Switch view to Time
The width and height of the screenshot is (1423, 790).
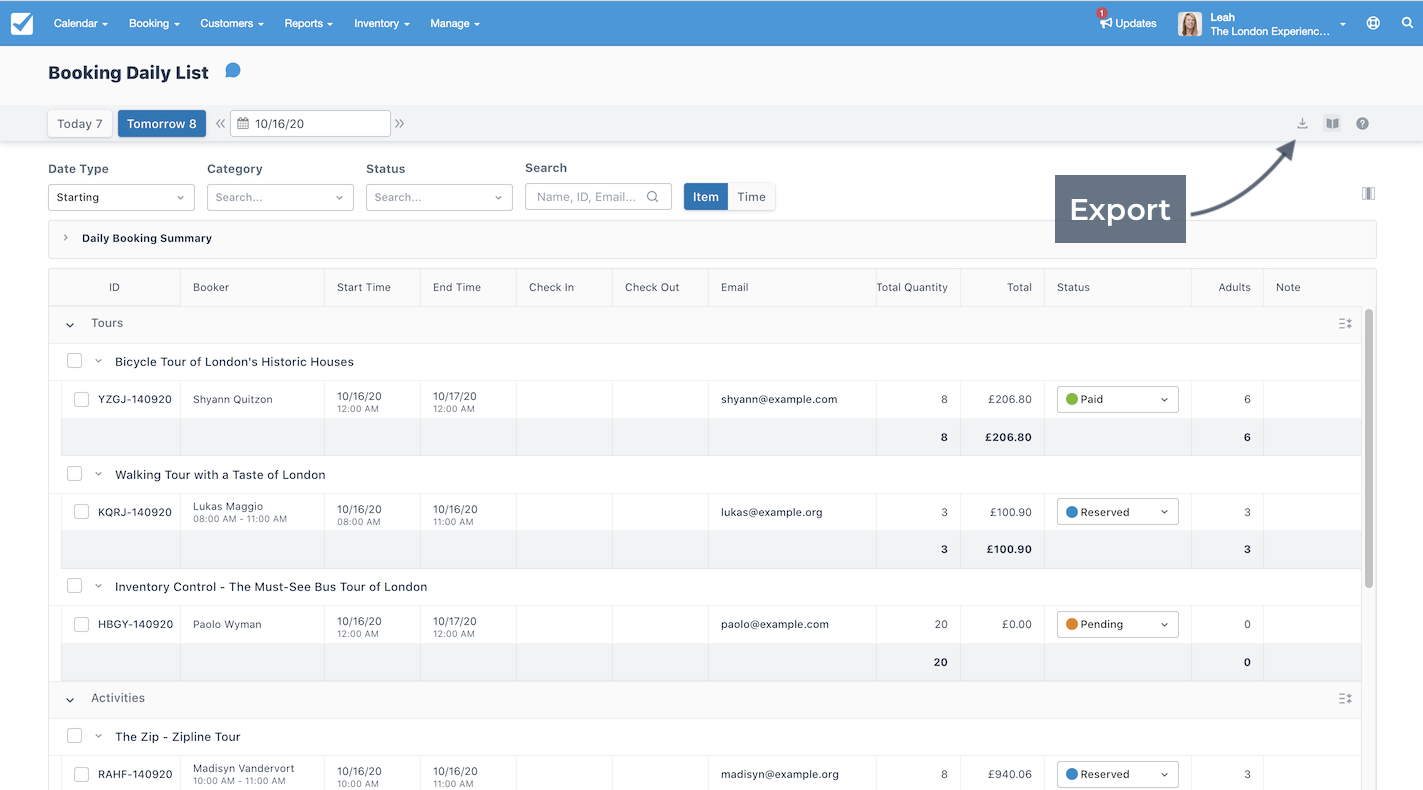(752, 197)
